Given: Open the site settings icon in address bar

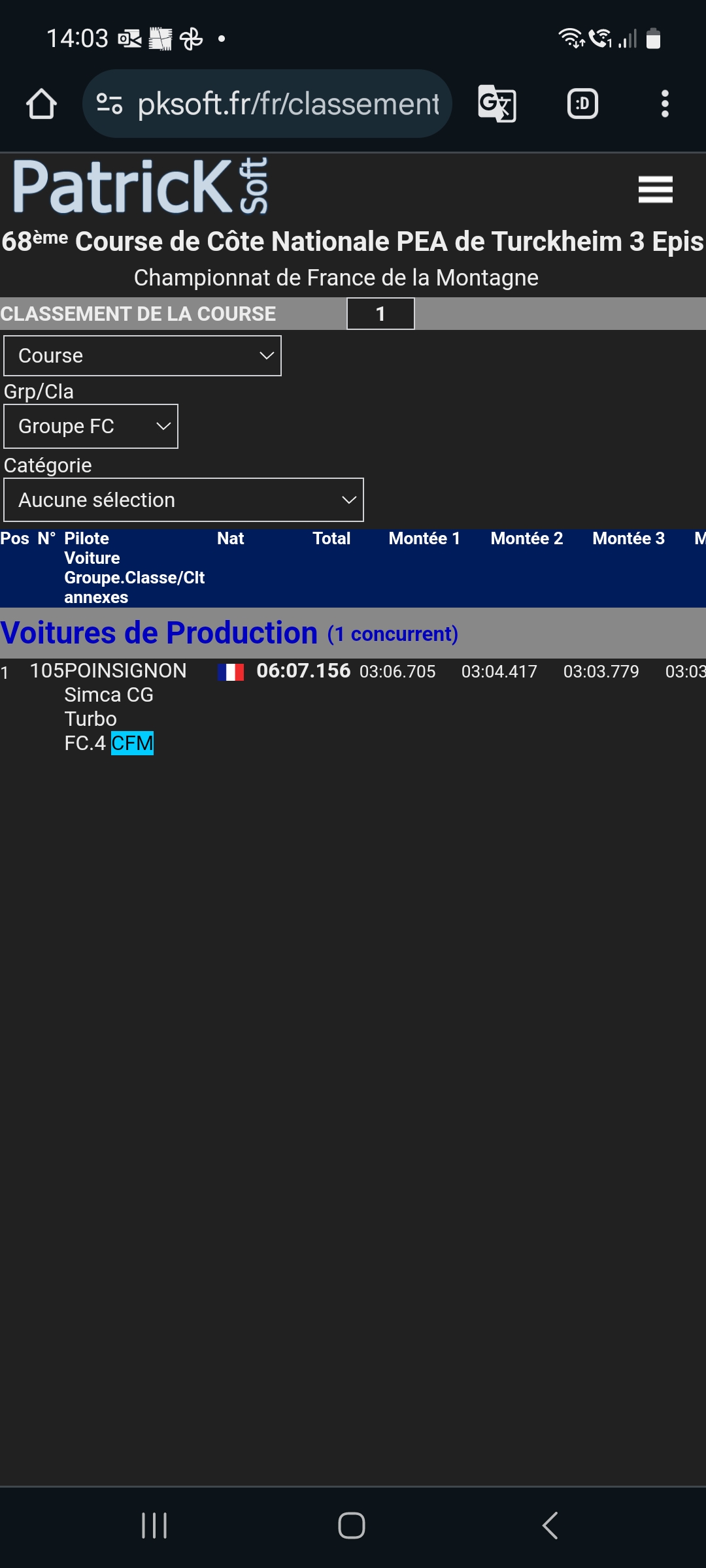Looking at the screenshot, I should click(109, 104).
